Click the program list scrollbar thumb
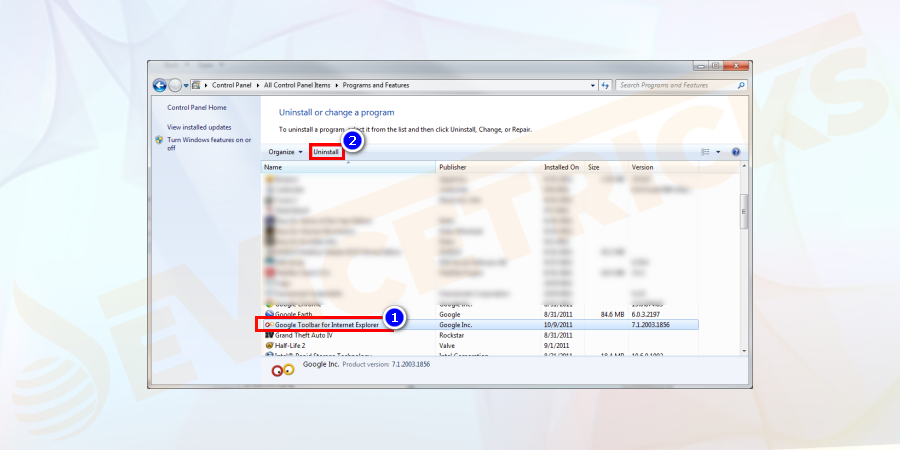Screen dimensions: 900x450 pyautogui.click(x=744, y=211)
